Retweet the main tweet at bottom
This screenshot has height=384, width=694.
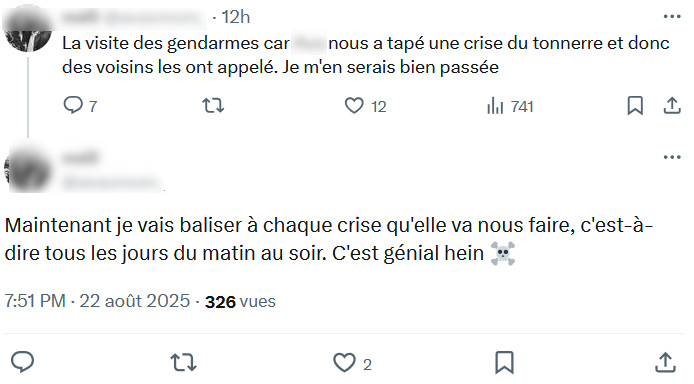click(x=184, y=363)
